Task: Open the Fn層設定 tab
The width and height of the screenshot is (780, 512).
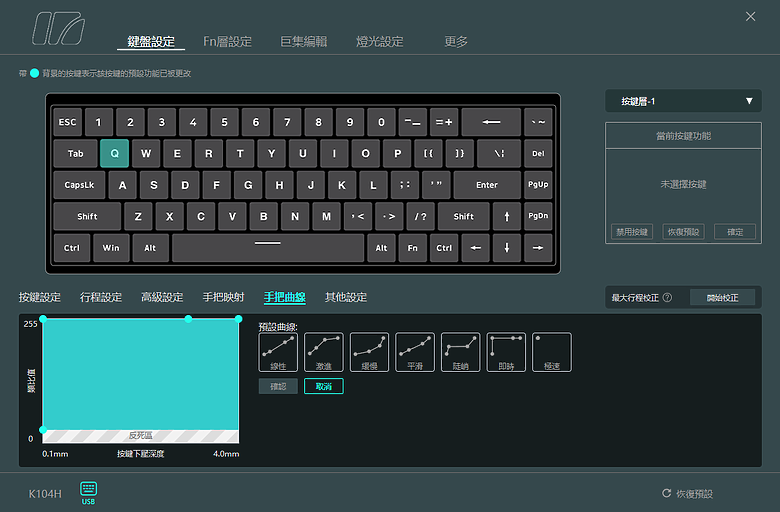Action: tap(227, 41)
